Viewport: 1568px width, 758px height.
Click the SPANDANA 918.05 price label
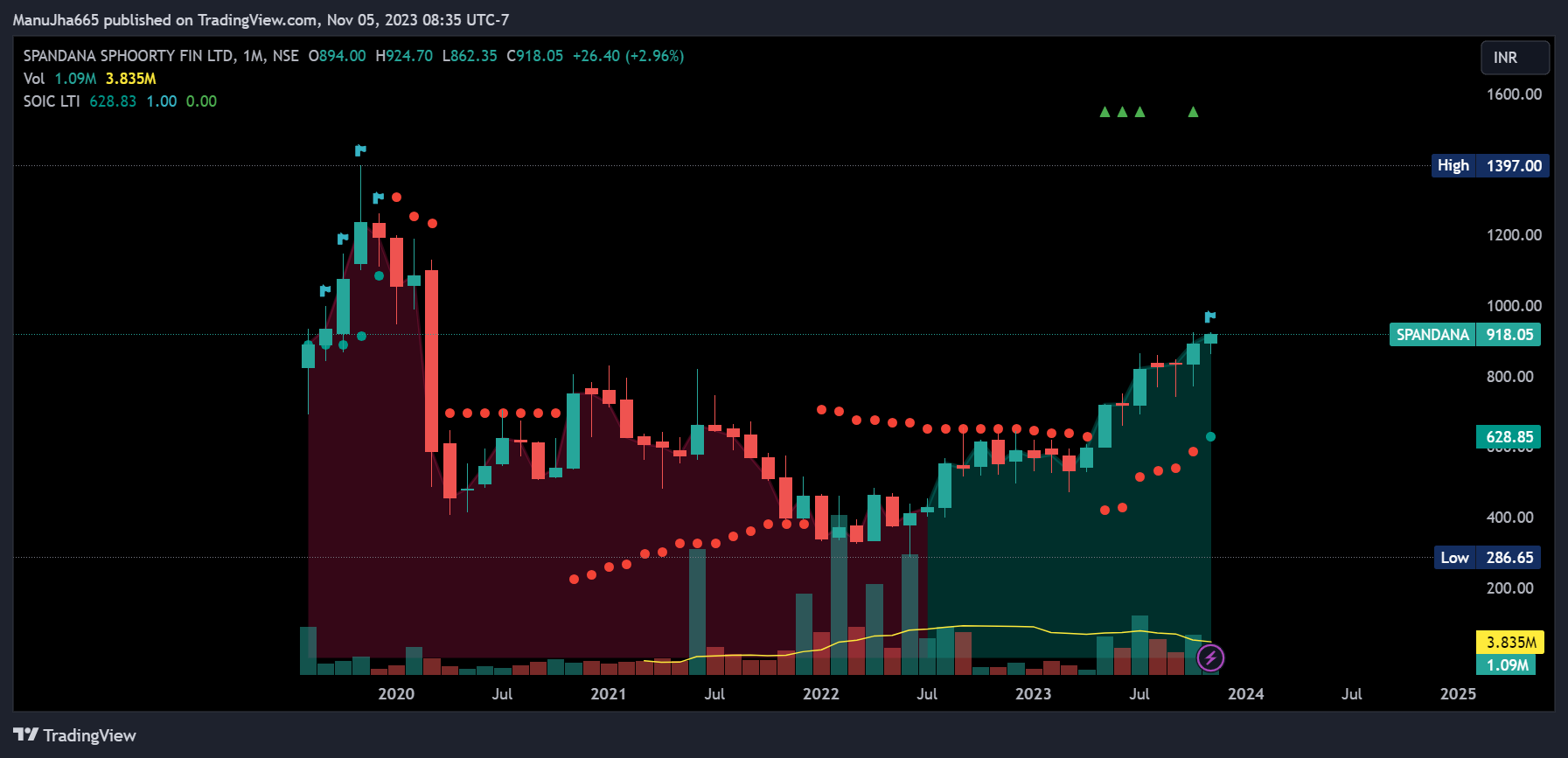[1465, 335]
